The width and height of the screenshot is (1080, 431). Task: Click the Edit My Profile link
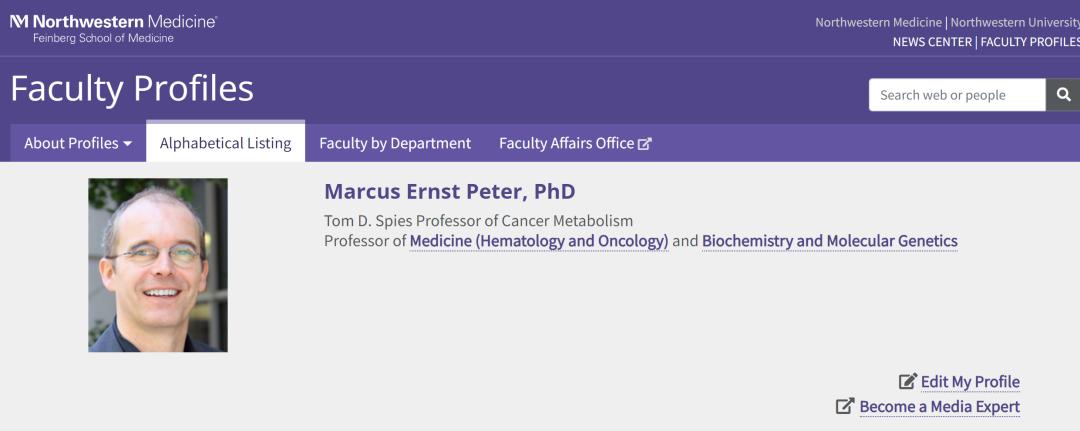[x=970, y=381]
